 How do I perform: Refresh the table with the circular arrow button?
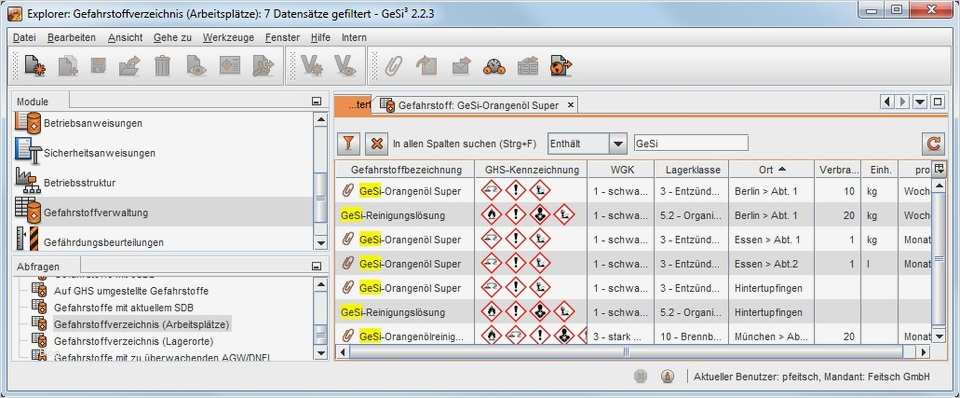933,144
